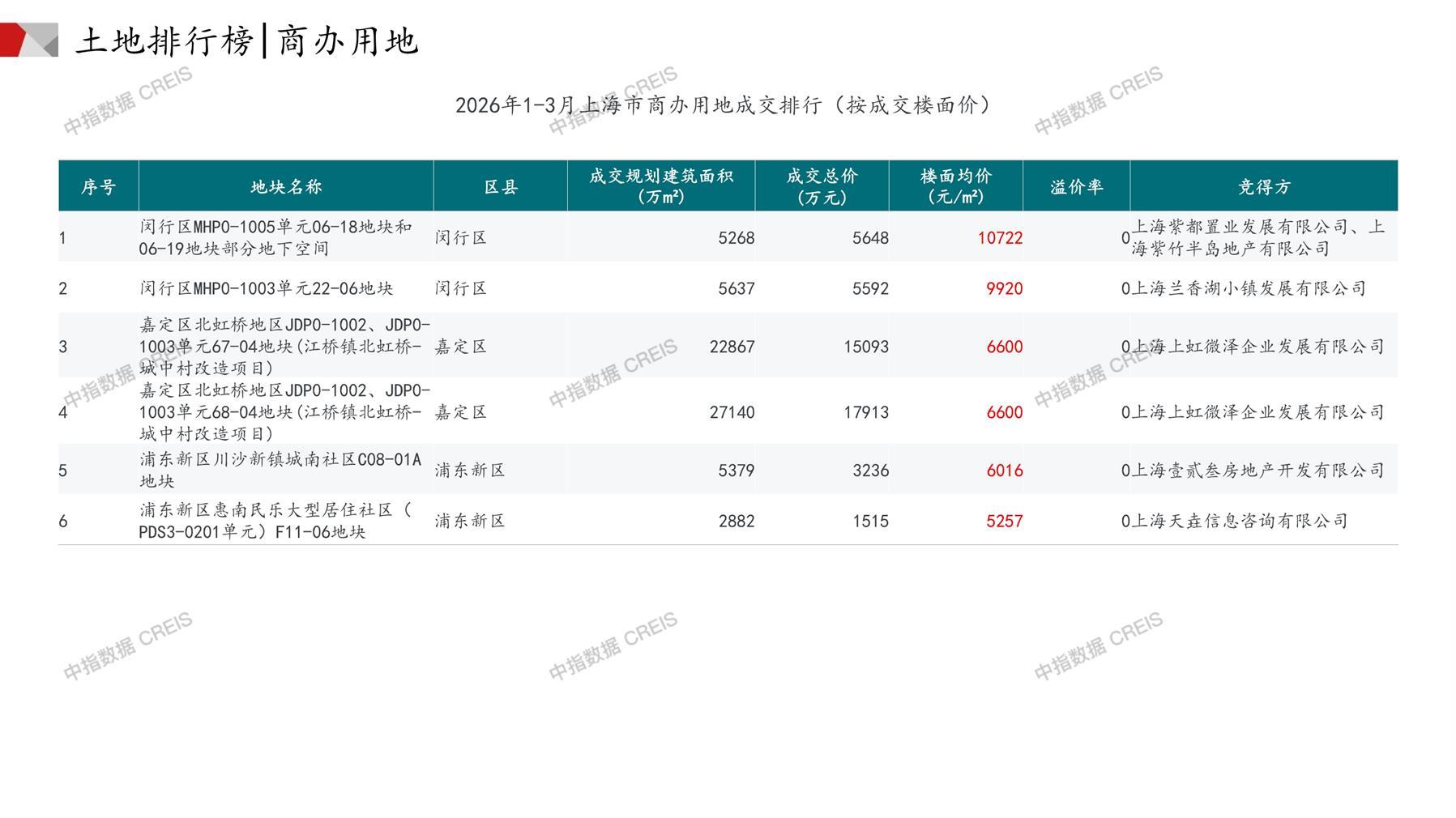Click the red floor price 5257
The width and height of the screenshot is (1456, 818).
click(1004, 521)
